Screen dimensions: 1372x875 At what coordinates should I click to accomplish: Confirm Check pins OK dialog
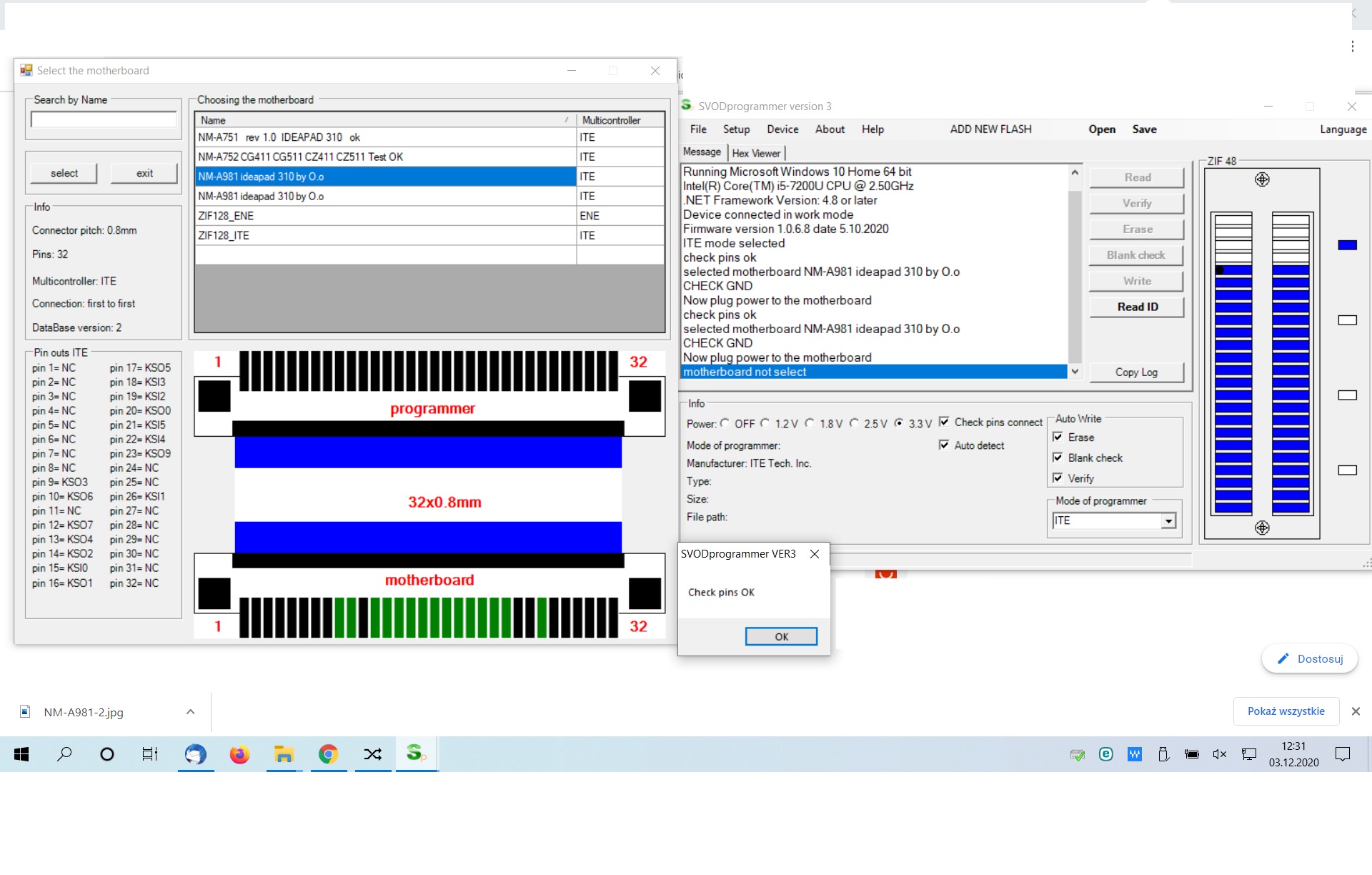pyautogui.click(x=781, y=636)
